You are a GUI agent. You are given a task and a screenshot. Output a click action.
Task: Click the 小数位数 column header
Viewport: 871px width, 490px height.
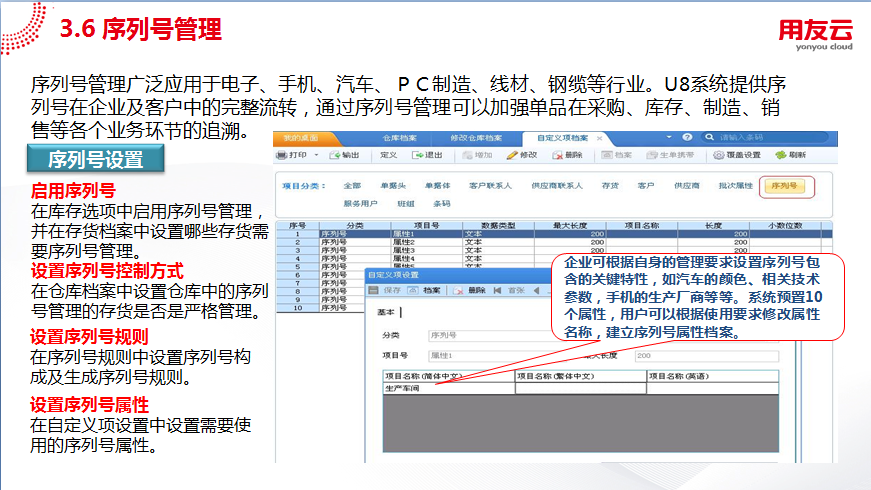click(785, 226)
